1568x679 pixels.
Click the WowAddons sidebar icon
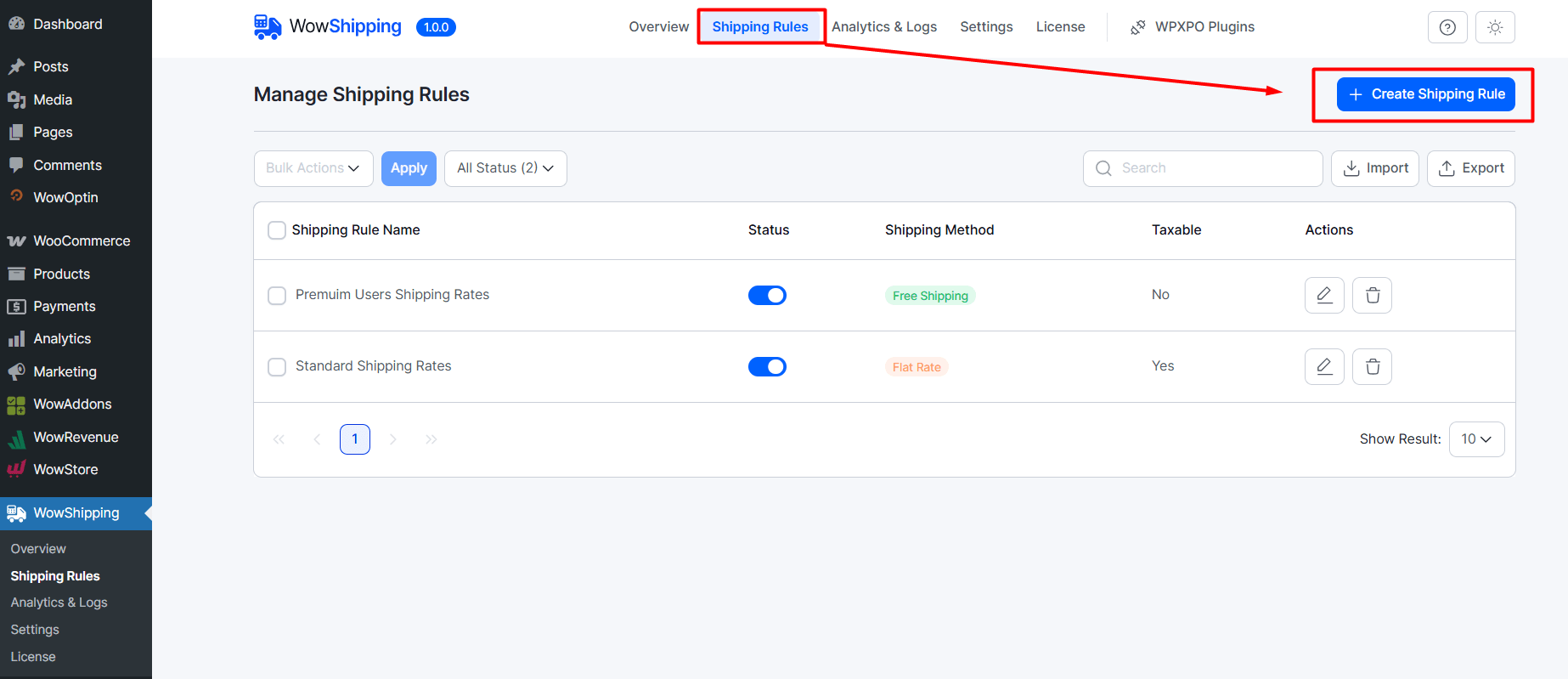point(16,405)
